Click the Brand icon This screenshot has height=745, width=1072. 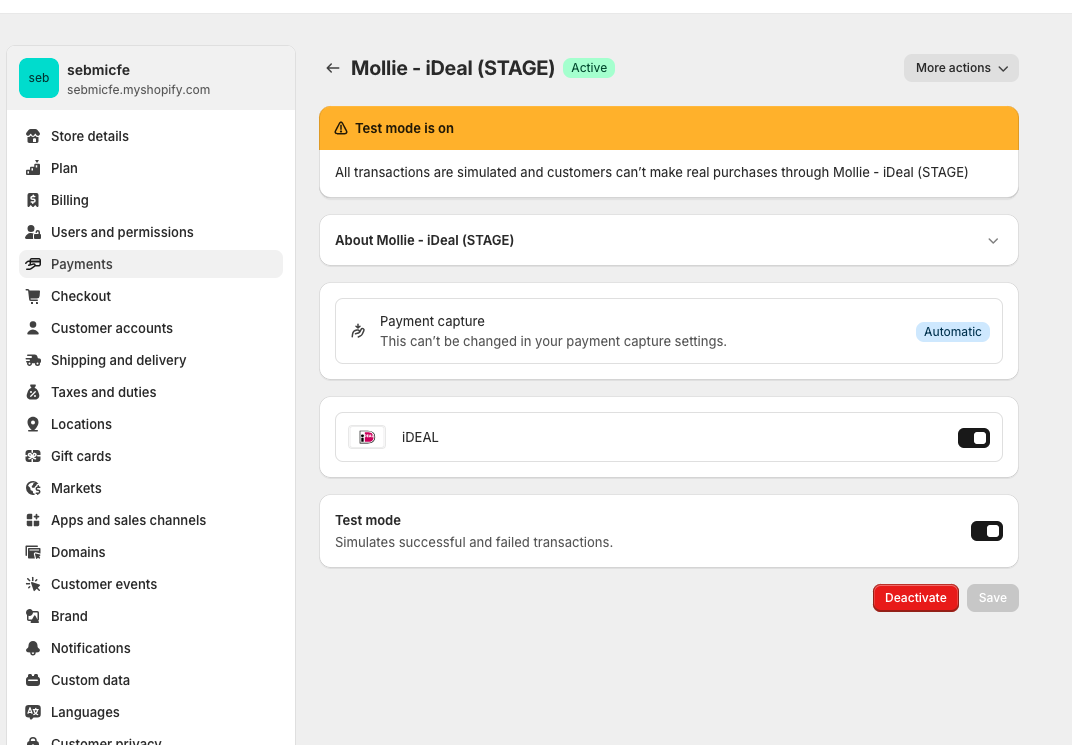pyautogui.click(x=33, y=617)
